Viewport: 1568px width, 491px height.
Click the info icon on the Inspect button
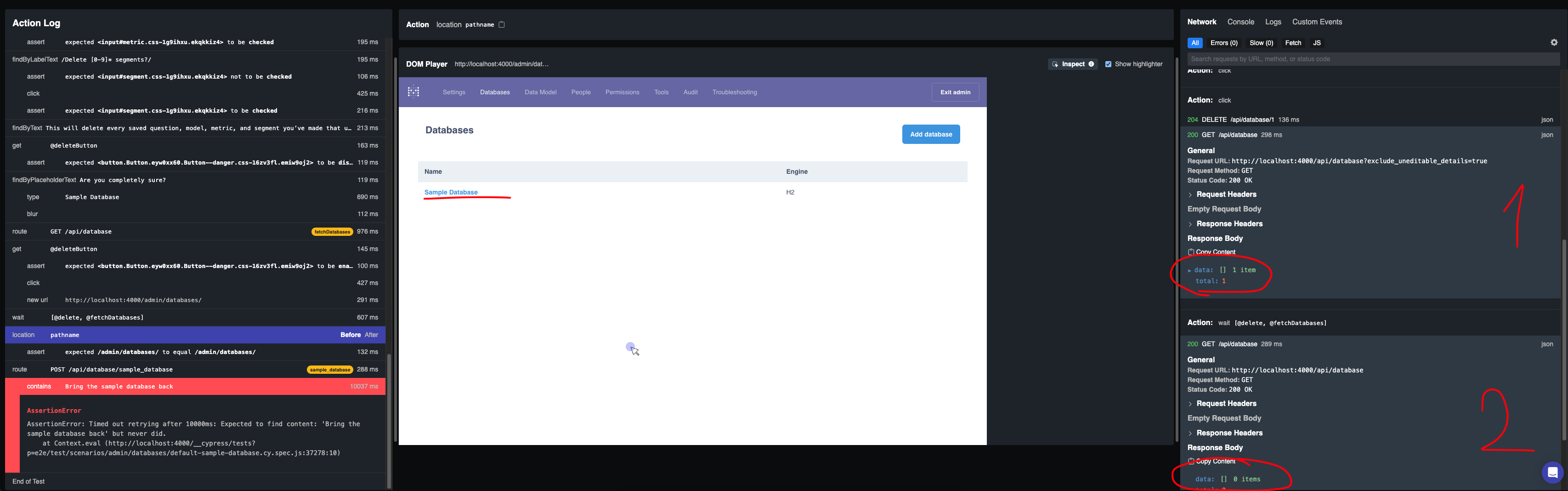pyautogui.click(x=1092, y=64)
